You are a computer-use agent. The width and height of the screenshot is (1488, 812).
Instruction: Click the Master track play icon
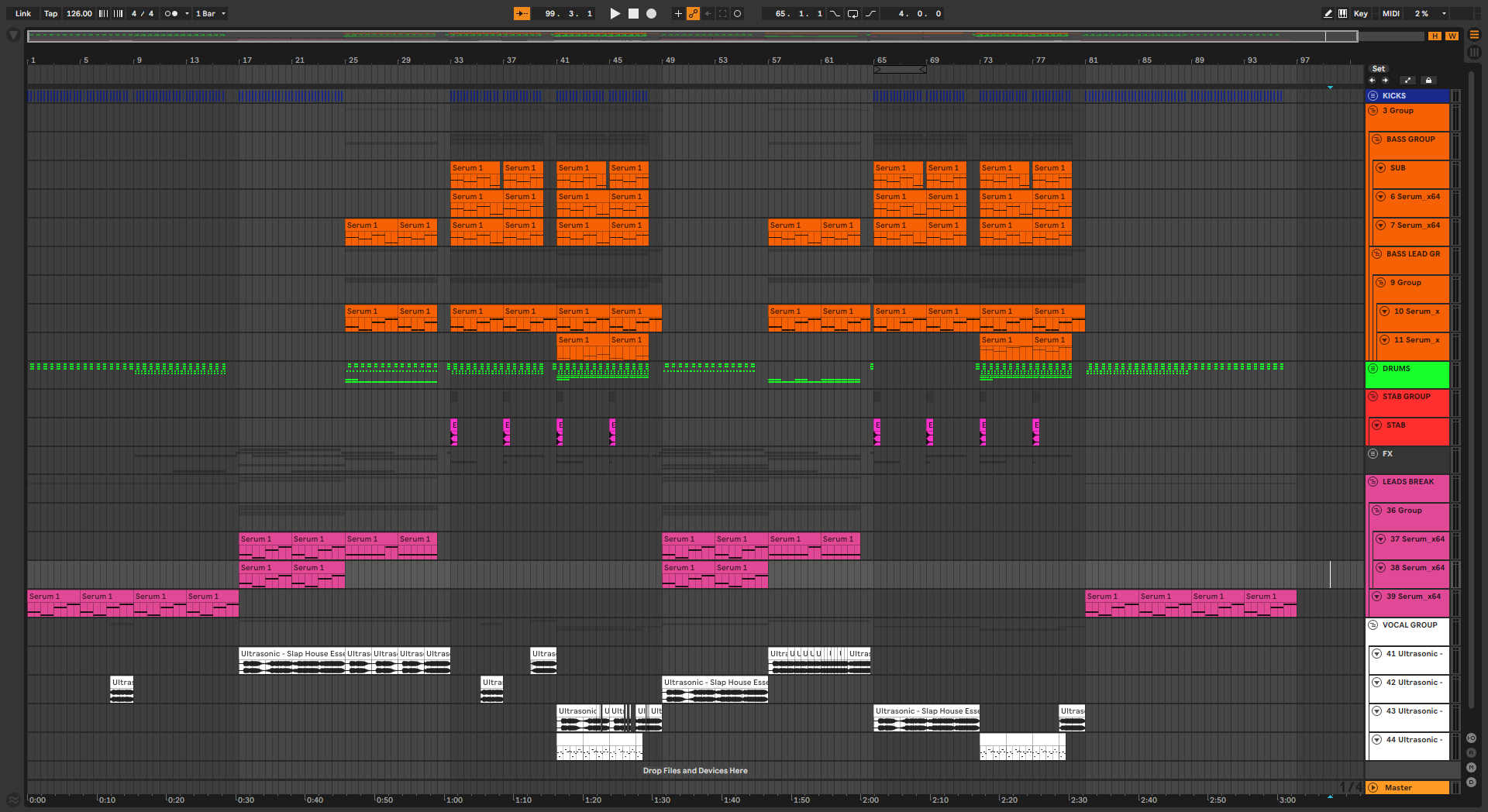[x=1373, y=788]
